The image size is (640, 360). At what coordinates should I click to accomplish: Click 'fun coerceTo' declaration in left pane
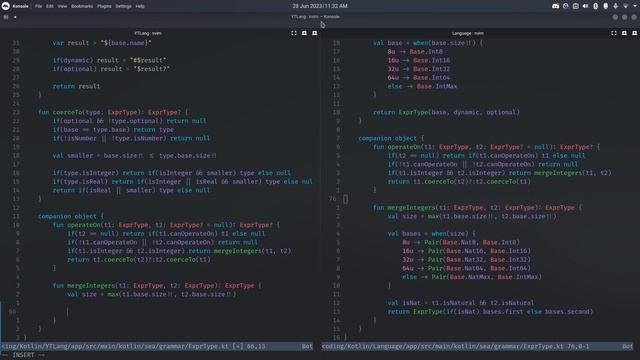(113, 112)
